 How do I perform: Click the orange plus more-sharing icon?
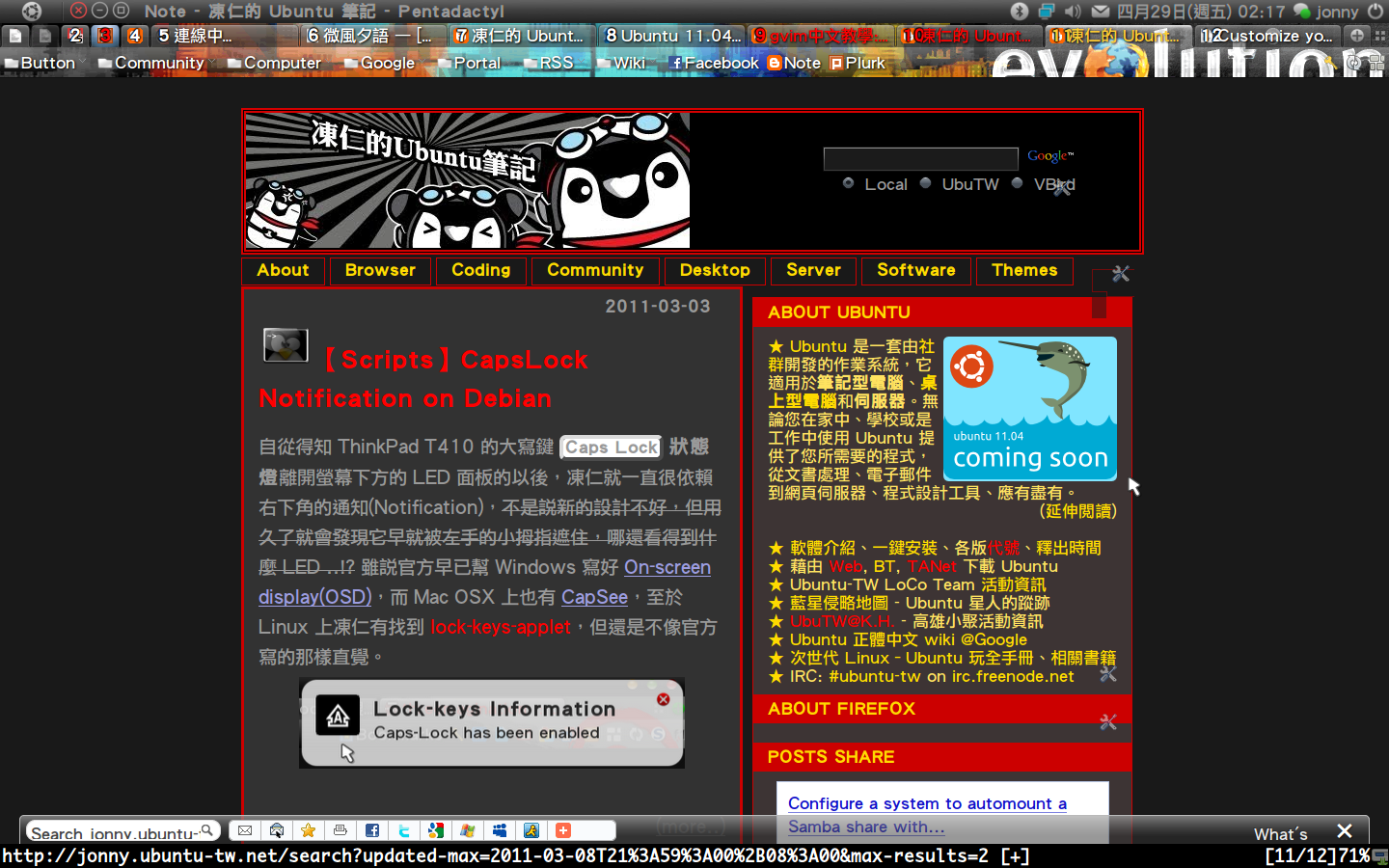[563, 830]
